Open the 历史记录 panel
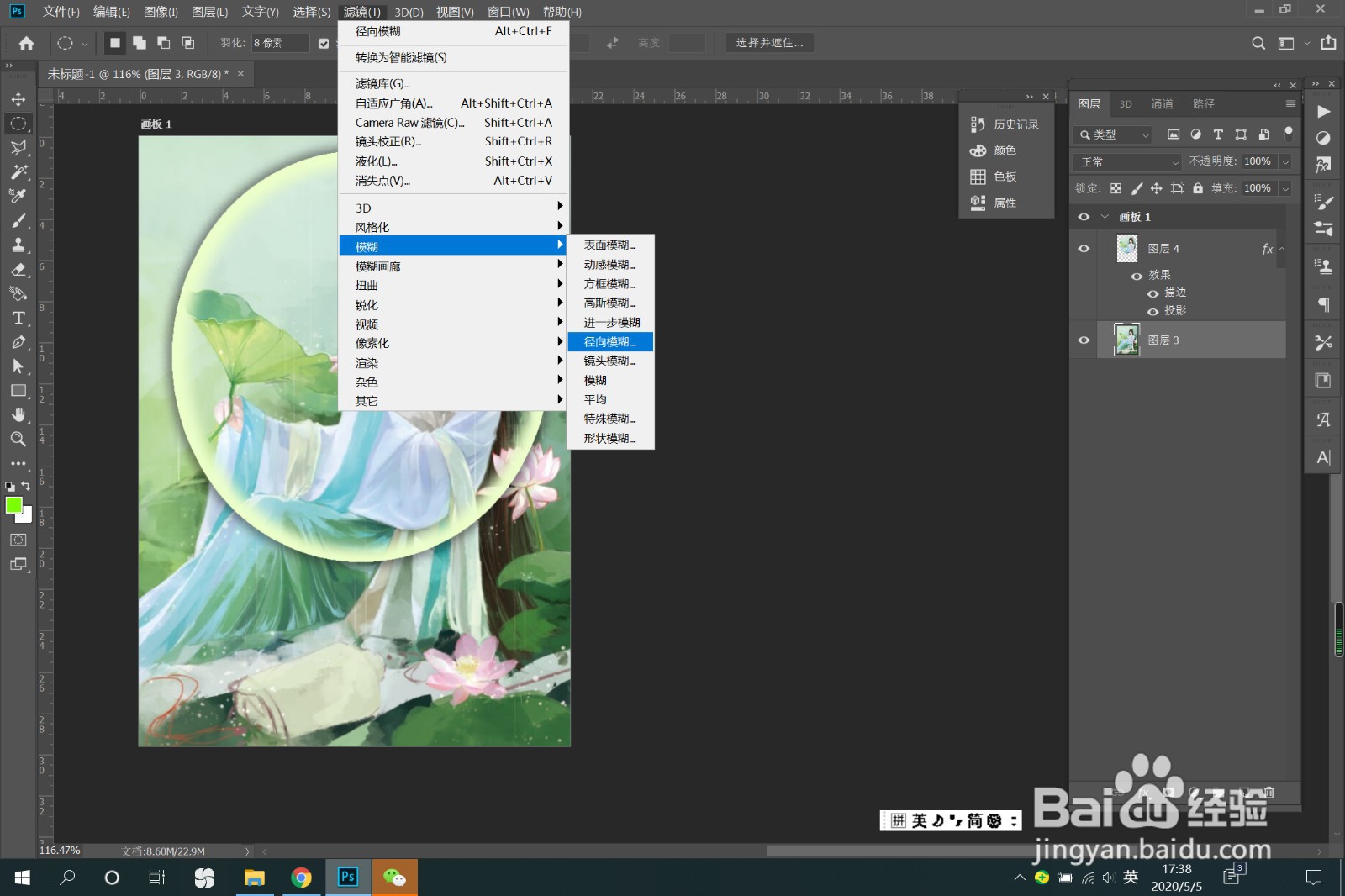Image resolution: width=1345 pixels, height=896 pixels. tap(1005, 124)
